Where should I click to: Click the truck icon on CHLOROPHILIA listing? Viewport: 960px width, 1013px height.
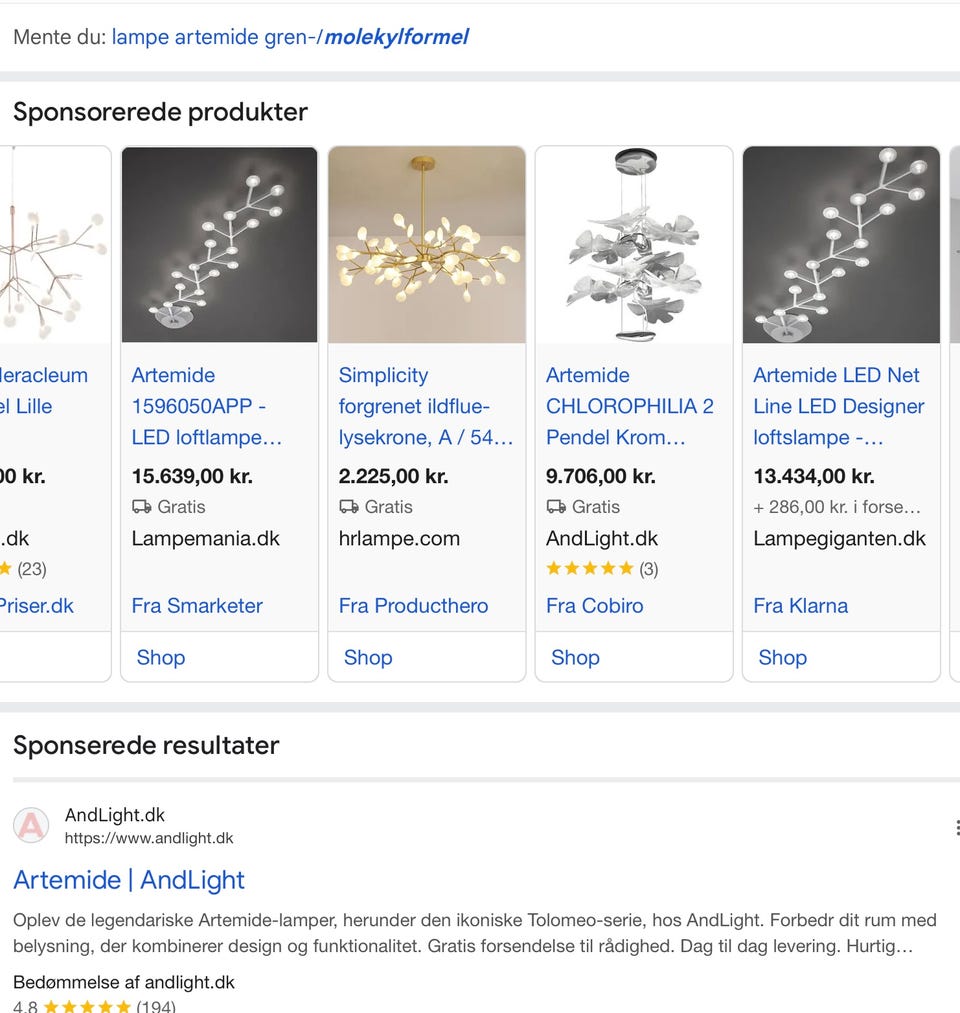tap(556, 507)
